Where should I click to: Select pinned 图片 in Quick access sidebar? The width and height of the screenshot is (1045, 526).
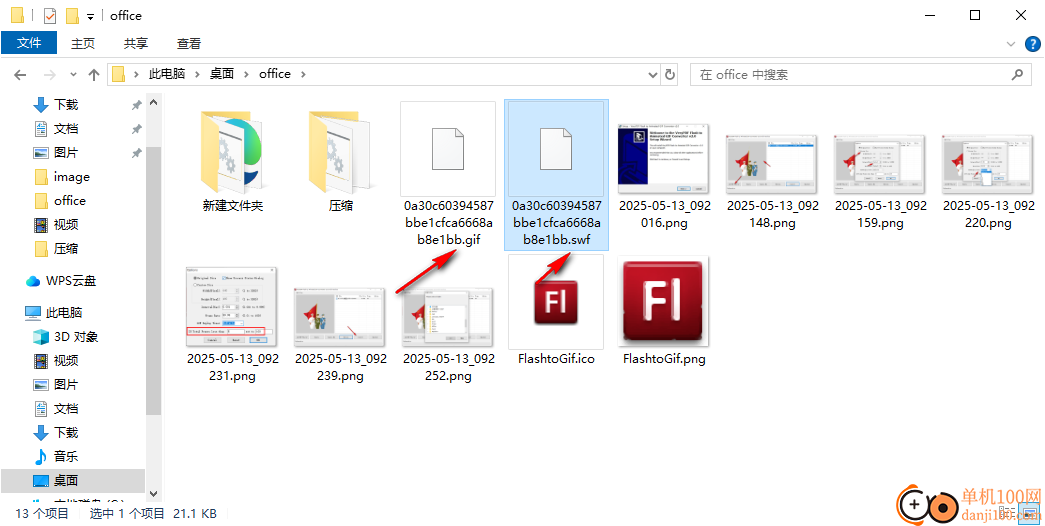tap(66, 153)
